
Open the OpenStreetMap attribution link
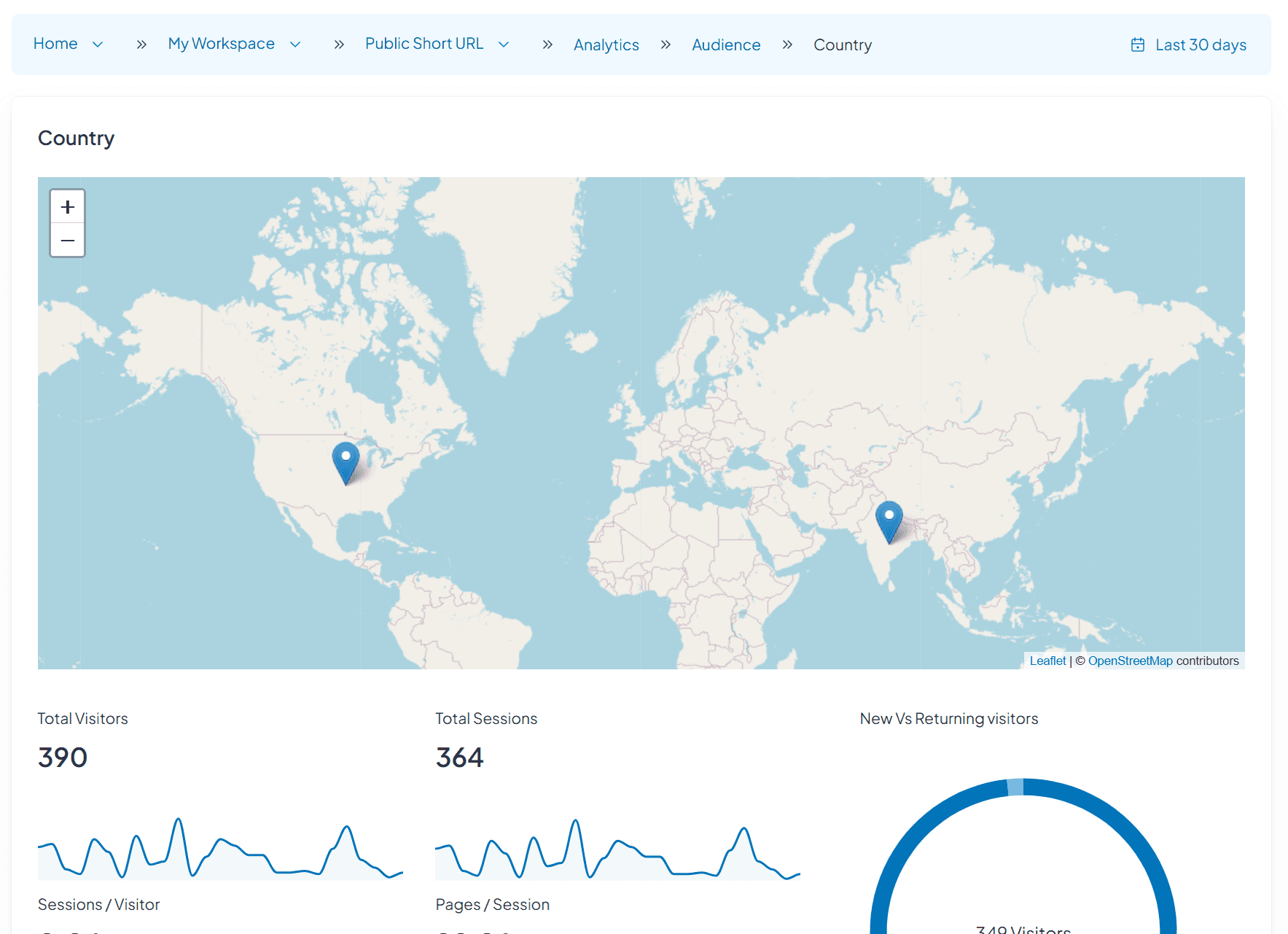point(1130,661)
